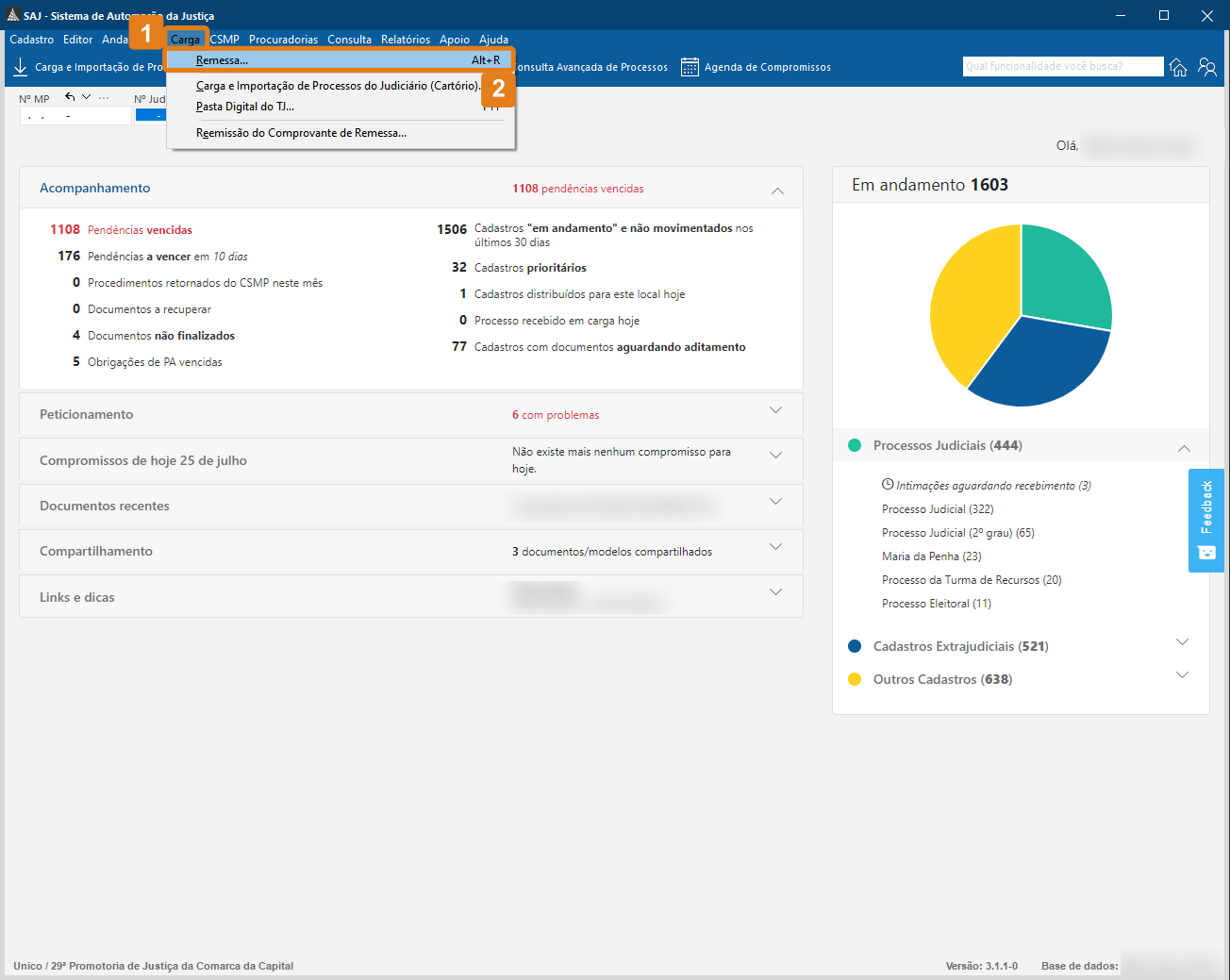Expand the Compartilhamento panel
Screen dimensions: 1230x980
coord(775,546)
